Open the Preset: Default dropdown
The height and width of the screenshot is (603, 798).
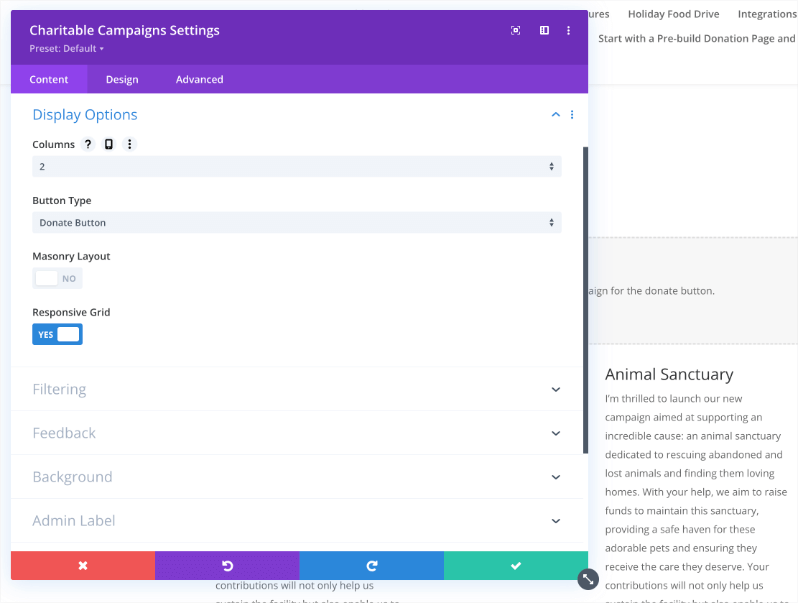pos(66,48)
